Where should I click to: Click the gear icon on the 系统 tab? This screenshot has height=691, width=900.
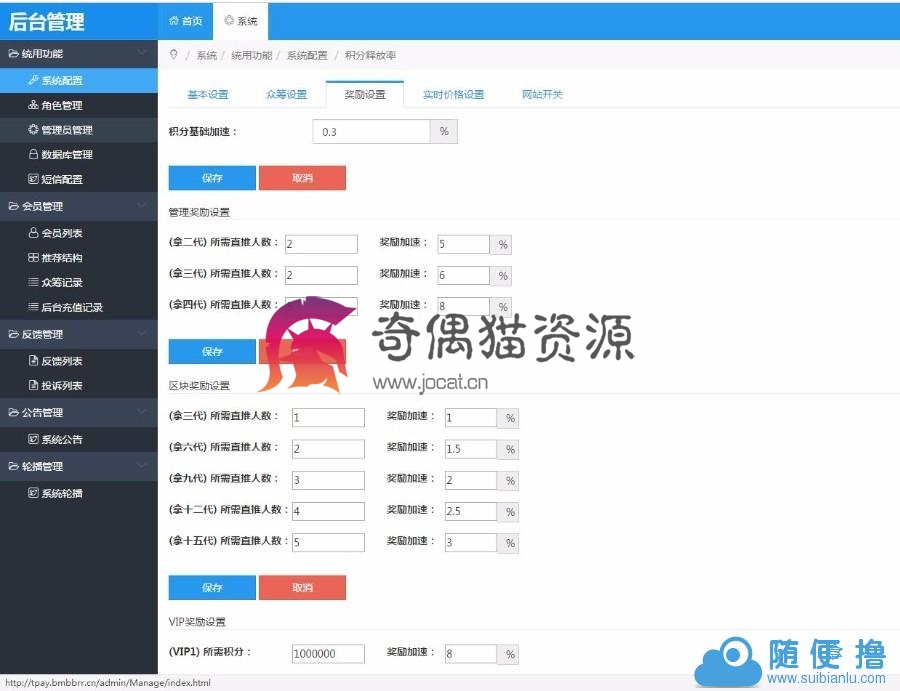pos(229,21)
